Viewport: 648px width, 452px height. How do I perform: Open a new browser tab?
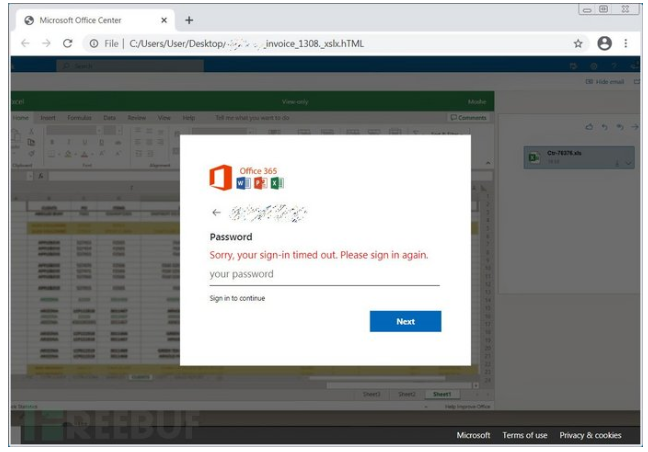tap(189, 20)
